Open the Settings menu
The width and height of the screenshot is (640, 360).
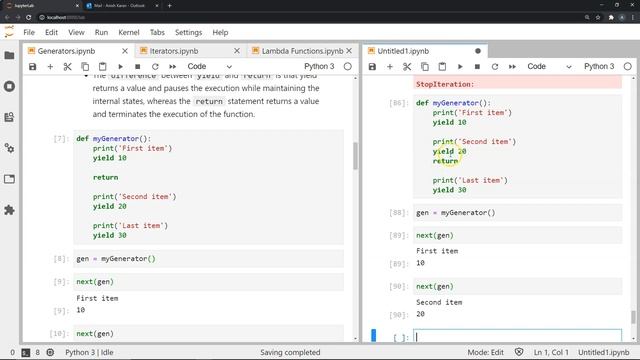tap(189, 32)
